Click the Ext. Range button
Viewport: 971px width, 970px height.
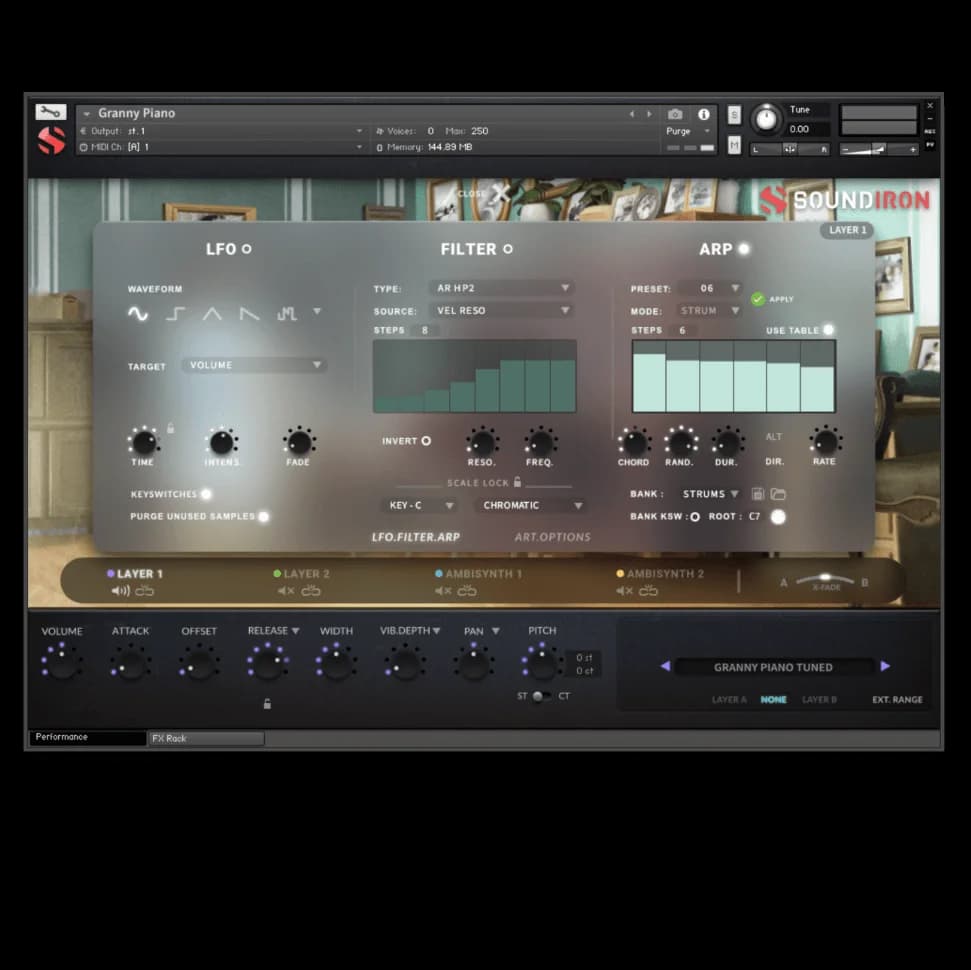[897, 700]
